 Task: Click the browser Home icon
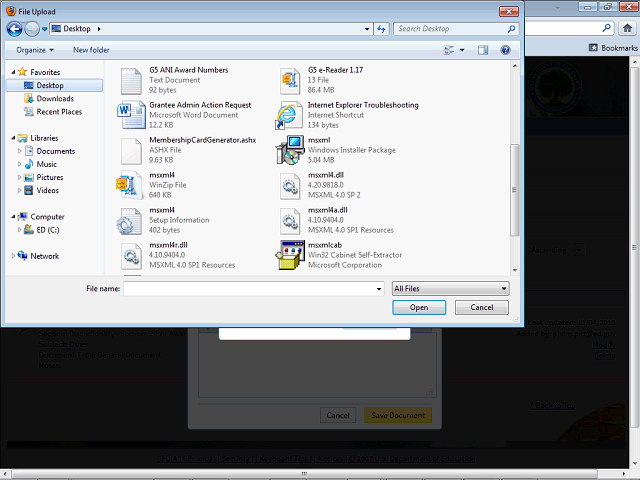pyautogui.click(x=627, y=28)
